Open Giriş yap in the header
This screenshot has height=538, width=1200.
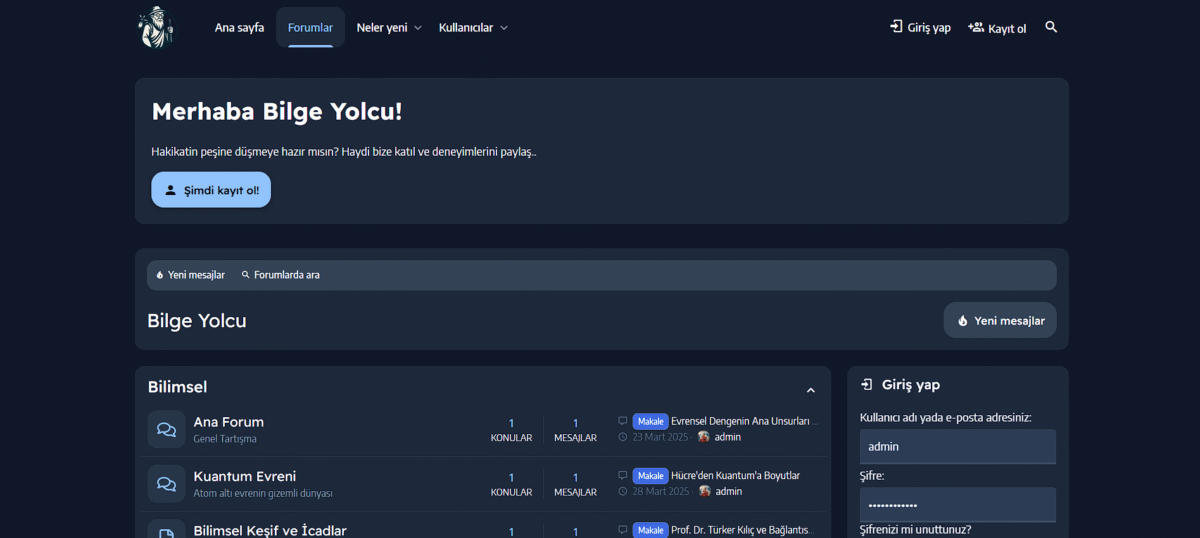click(920, 28)
